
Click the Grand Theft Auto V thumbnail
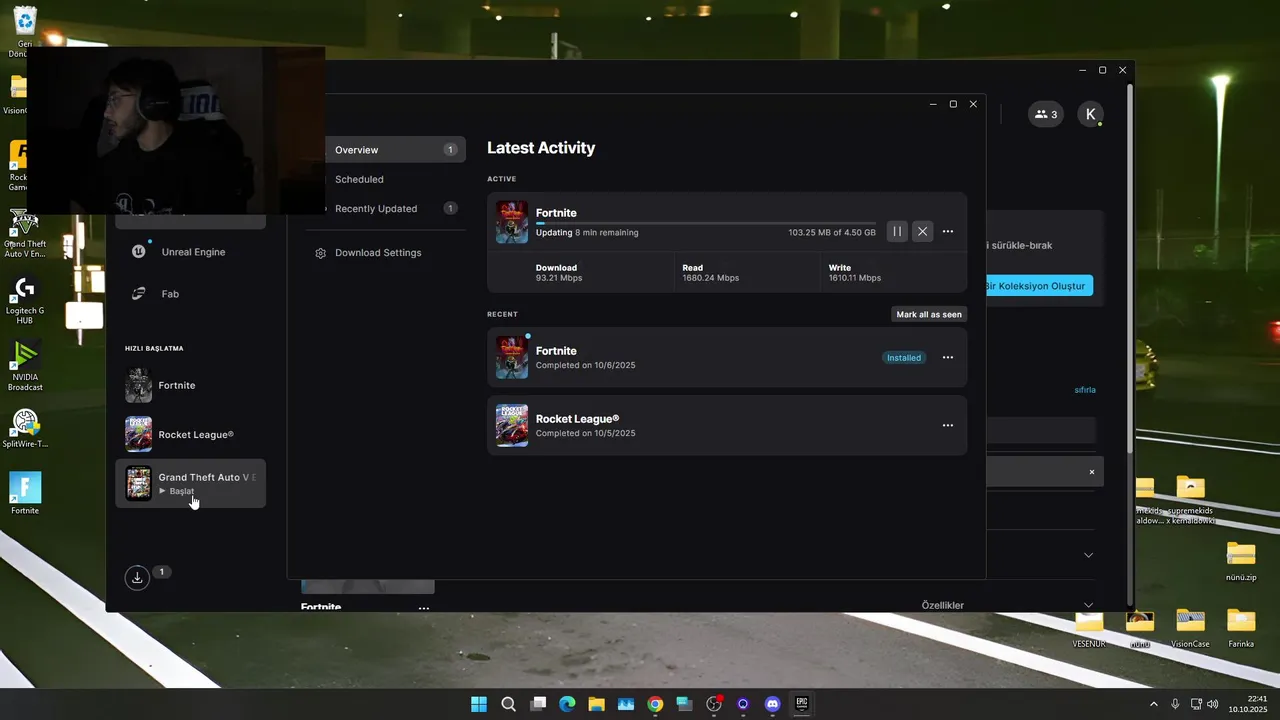click(138, 484)
